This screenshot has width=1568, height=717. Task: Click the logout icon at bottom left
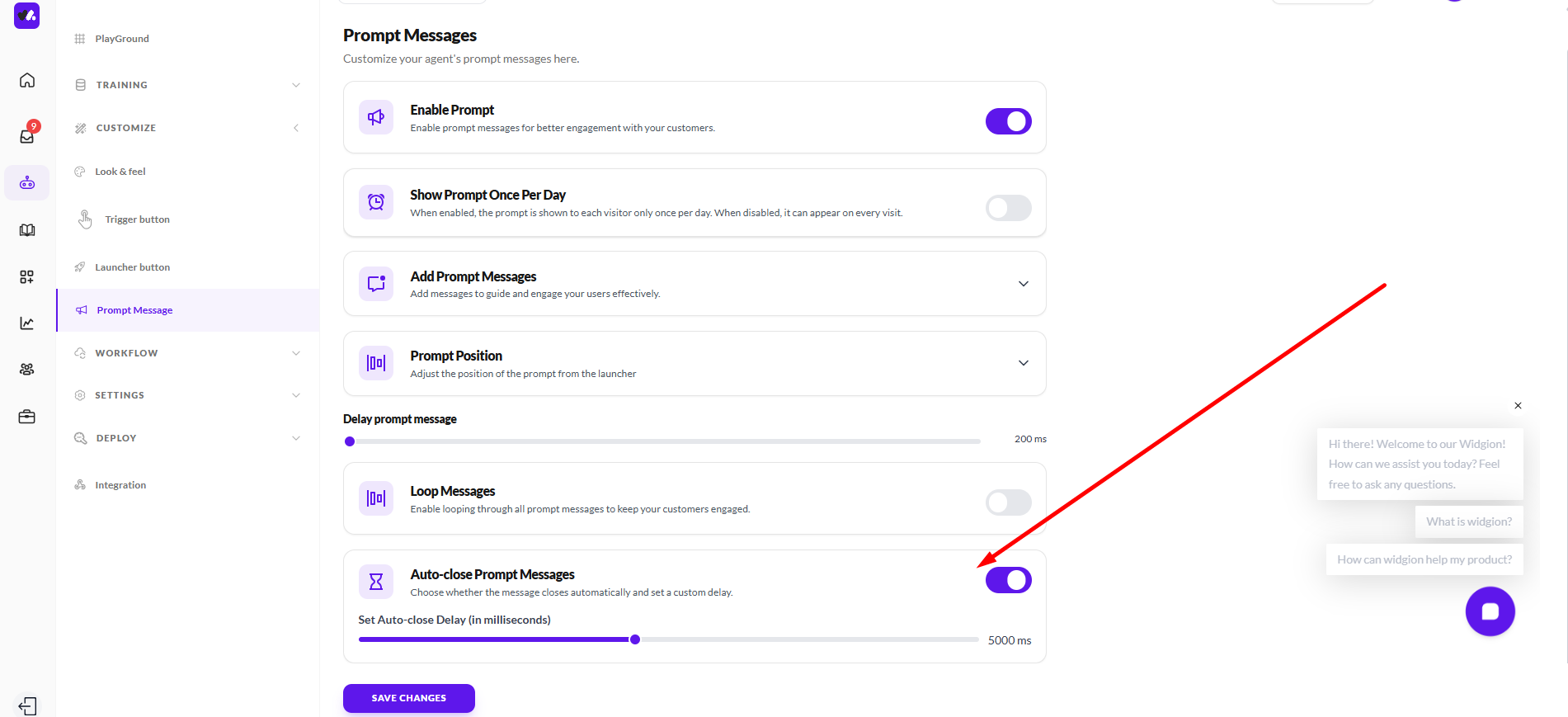[x=27, y=706]
